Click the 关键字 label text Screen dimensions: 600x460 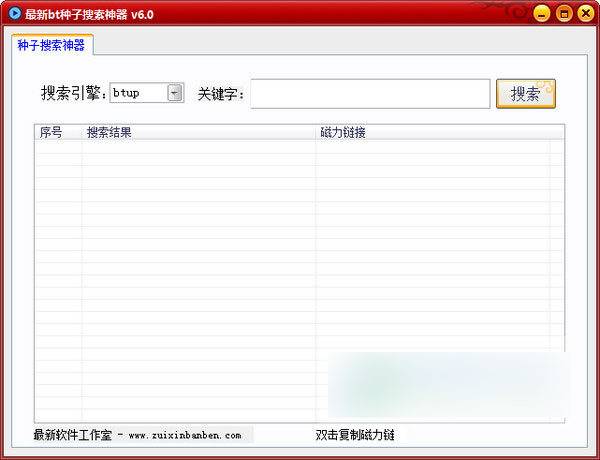(x=221, y=94)
